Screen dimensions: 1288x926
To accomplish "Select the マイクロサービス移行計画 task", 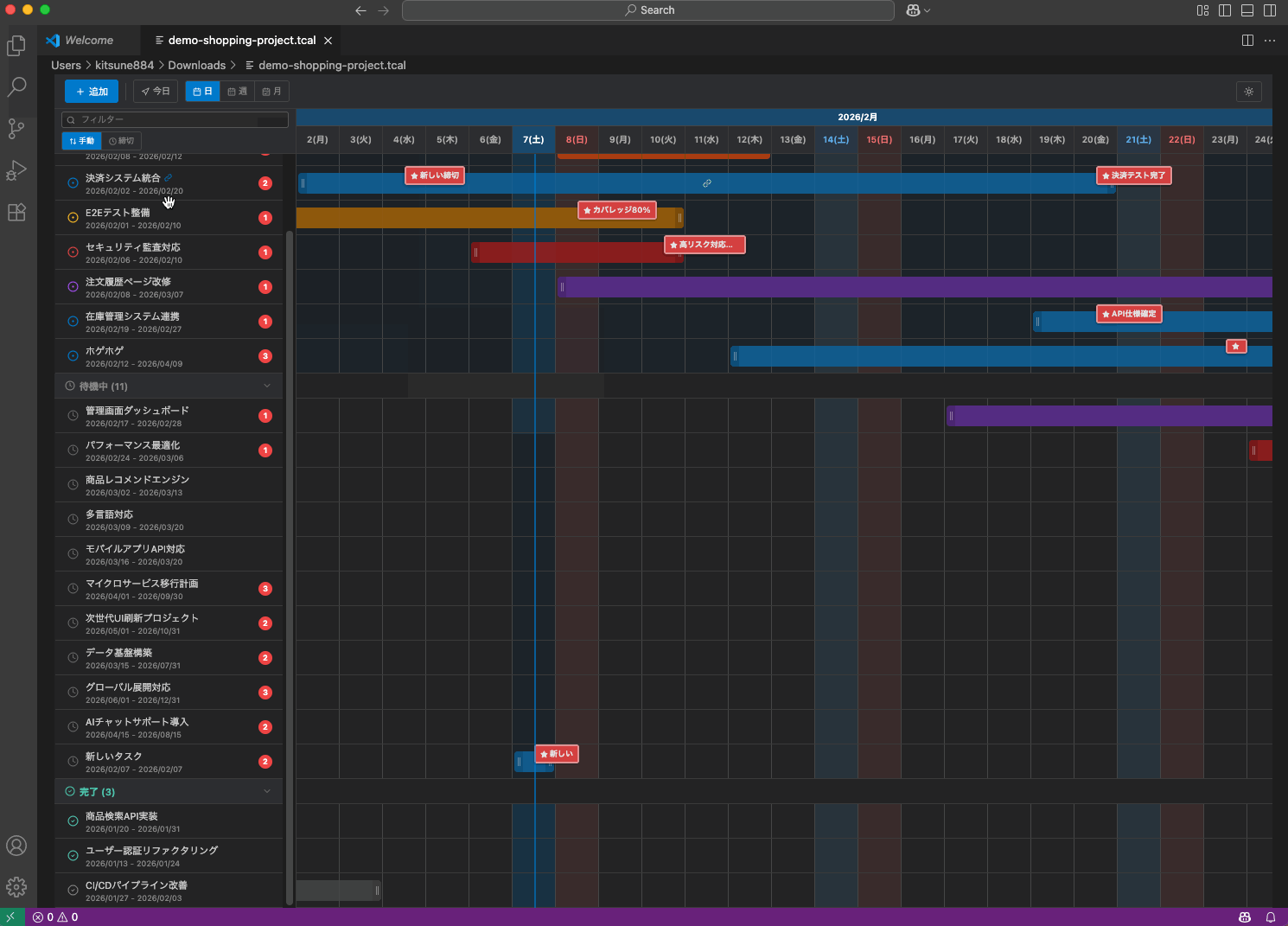I will 169,589.
